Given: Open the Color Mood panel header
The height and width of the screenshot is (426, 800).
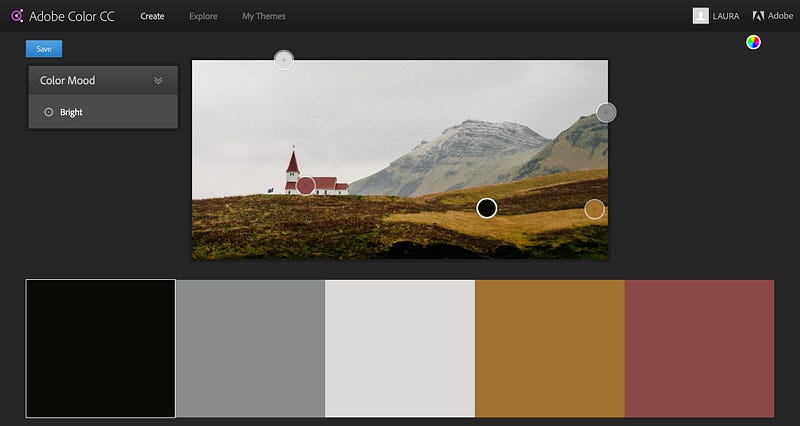Looking at the screenshot, I should (x=103, y=81).
